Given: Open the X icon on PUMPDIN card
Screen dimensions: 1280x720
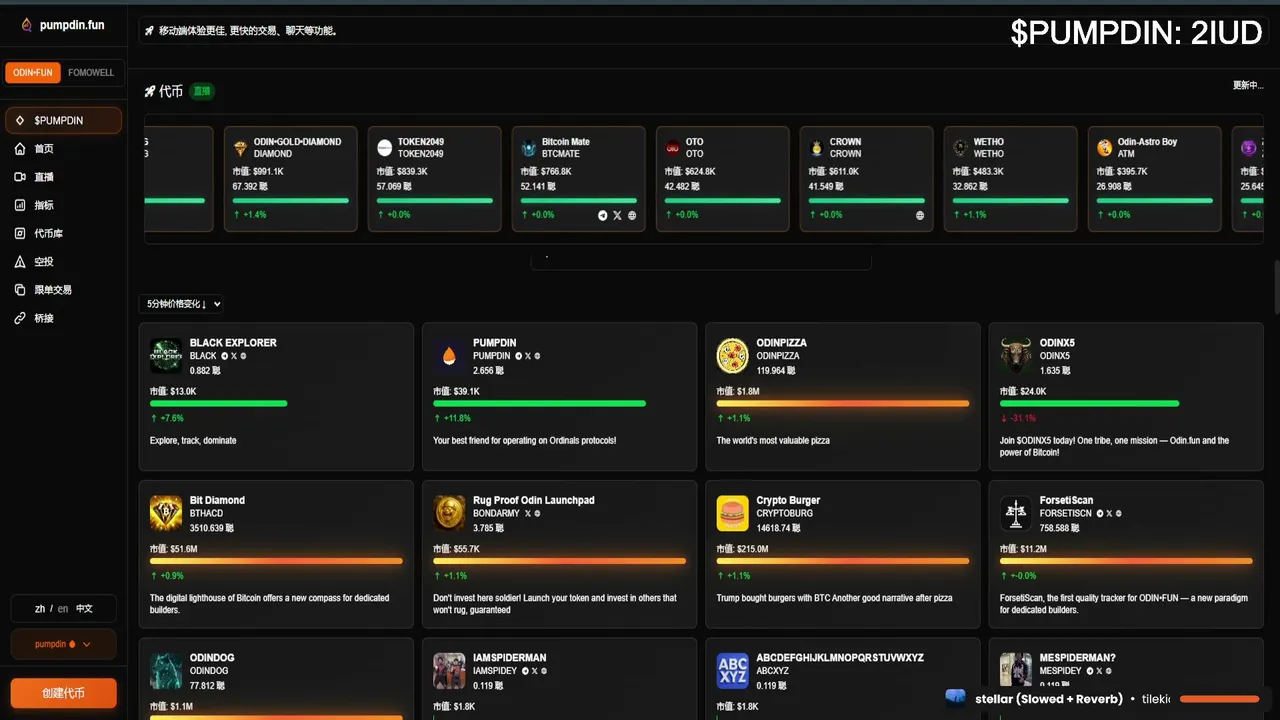Looking at the screenshot, I should click(527, 356).
